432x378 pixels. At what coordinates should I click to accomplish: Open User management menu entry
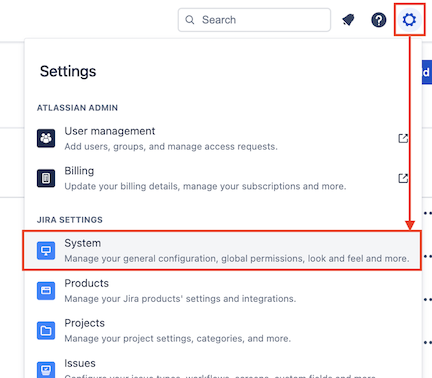[x=223, y=138]
